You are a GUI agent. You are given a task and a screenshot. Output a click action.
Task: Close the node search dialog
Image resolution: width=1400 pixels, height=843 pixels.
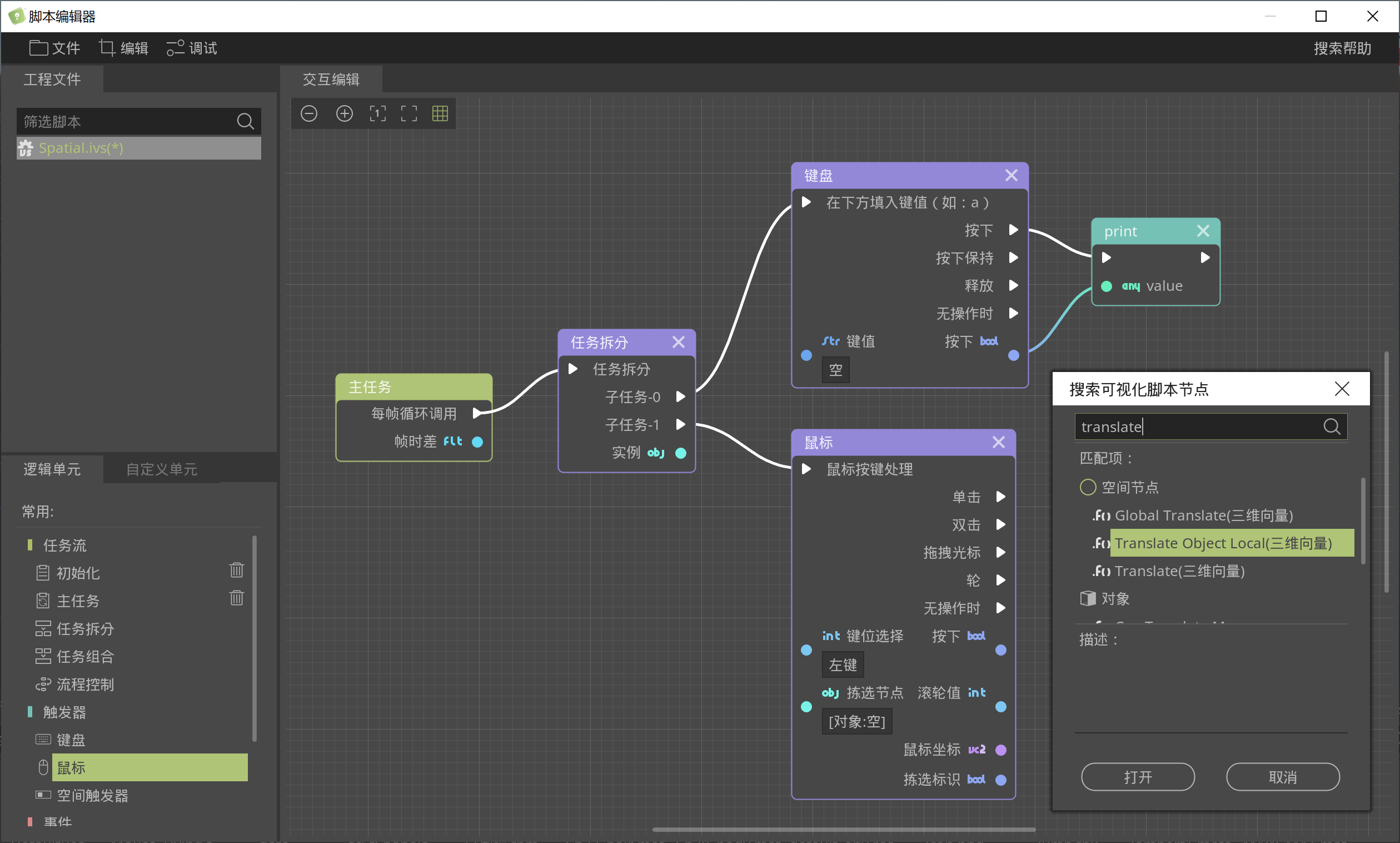(1342, 389)
